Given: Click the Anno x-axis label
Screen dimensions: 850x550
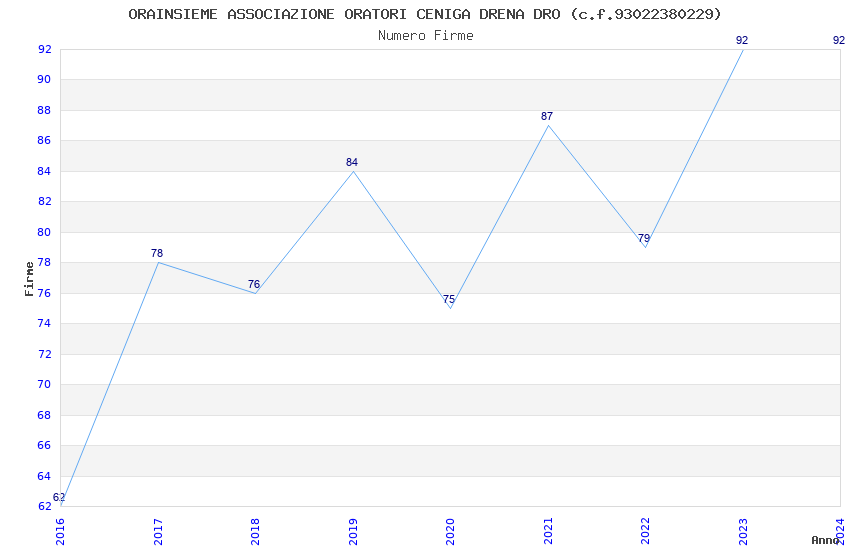Looking at the screenshot, I should pos(825,540).
